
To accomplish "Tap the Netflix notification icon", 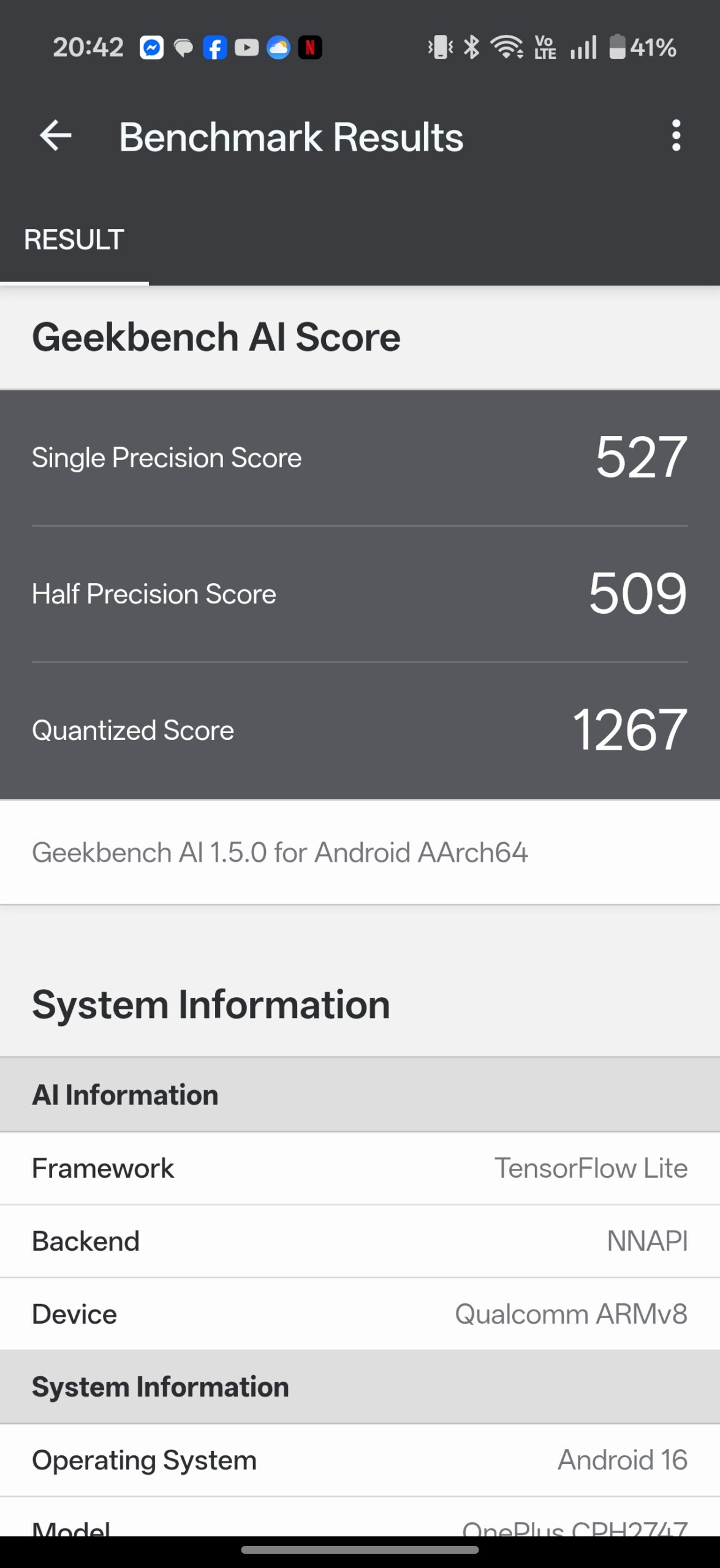I will (310, 48).
